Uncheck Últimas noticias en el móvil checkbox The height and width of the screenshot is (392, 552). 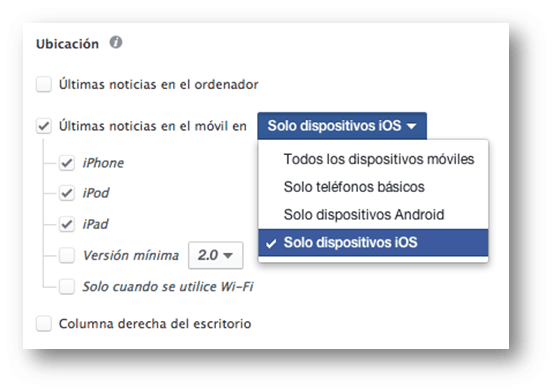pos(44,126)
